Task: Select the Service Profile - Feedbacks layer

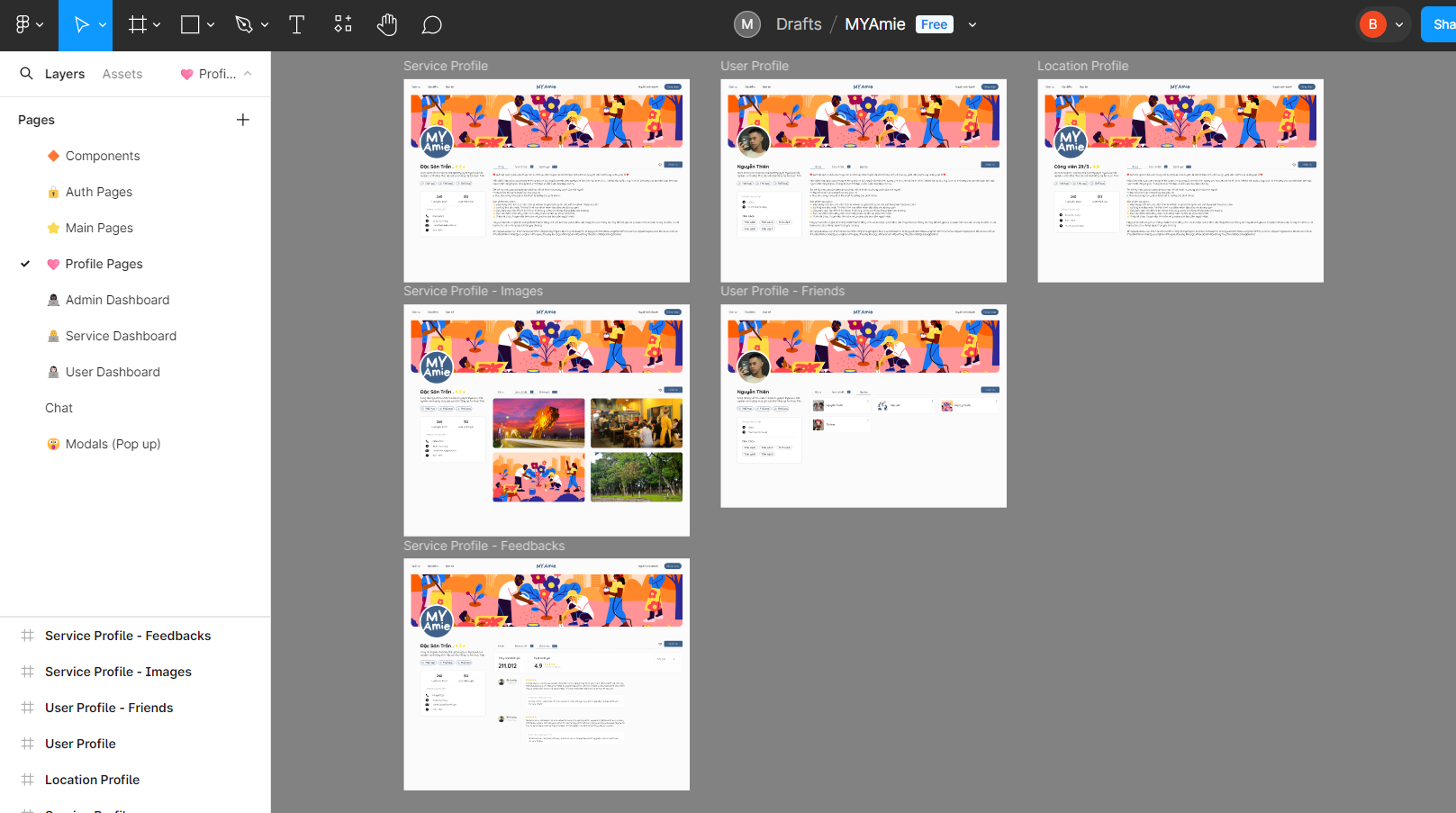Action: [x=128, y=636]
